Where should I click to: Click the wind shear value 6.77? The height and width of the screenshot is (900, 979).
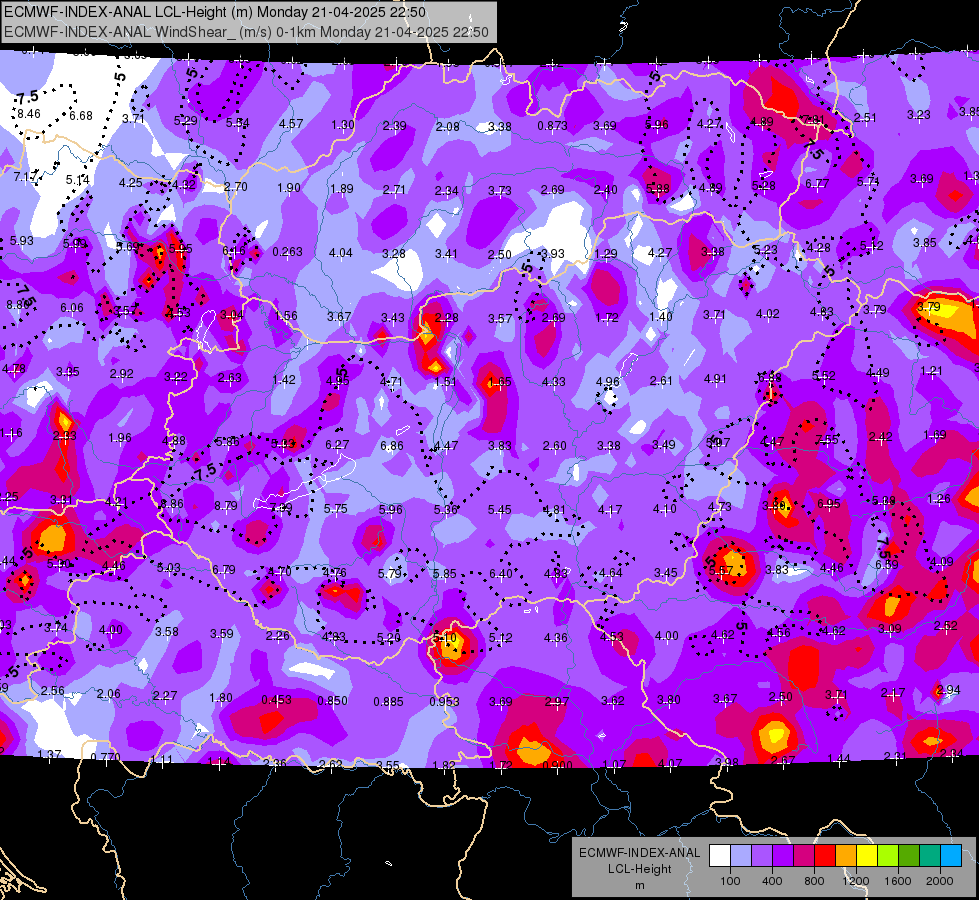tap(817, 184)
